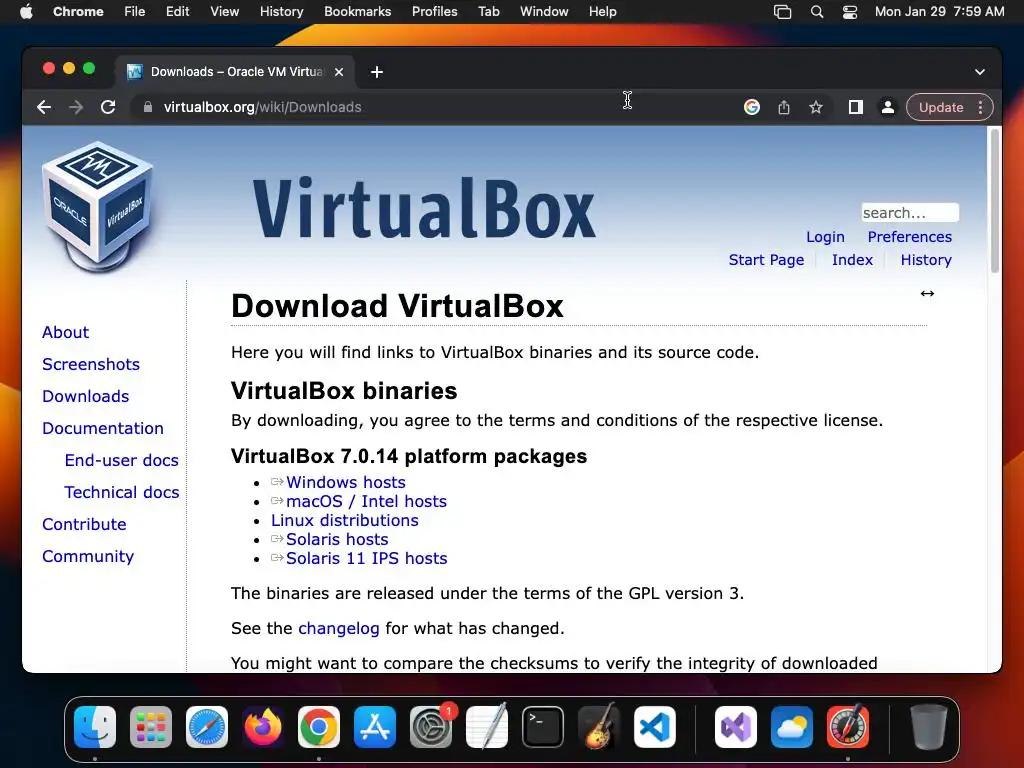The image size is (1024, 768).
Task: Open the Tab menu
Action: tap(488, 11)
